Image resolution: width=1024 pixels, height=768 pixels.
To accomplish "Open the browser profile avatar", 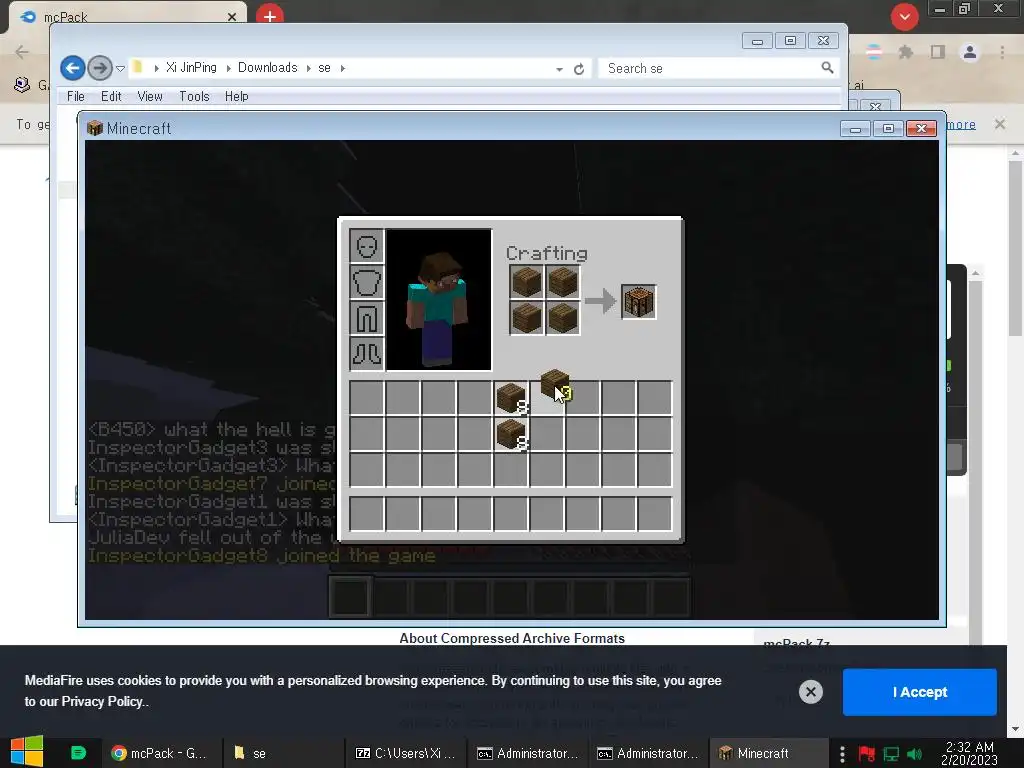I will tap(970, 52).
